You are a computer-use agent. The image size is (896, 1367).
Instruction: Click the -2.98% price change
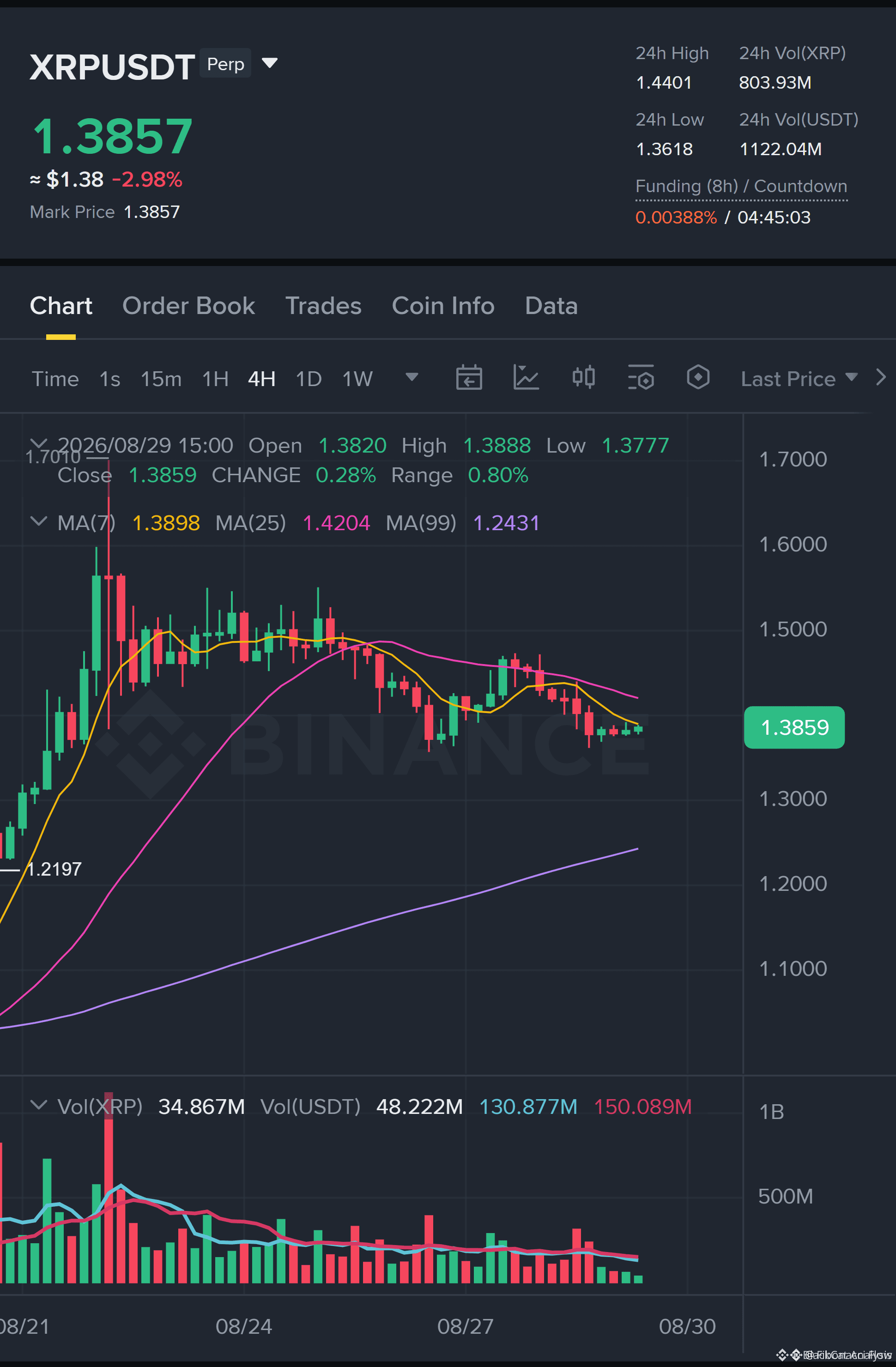pos(147,179)
